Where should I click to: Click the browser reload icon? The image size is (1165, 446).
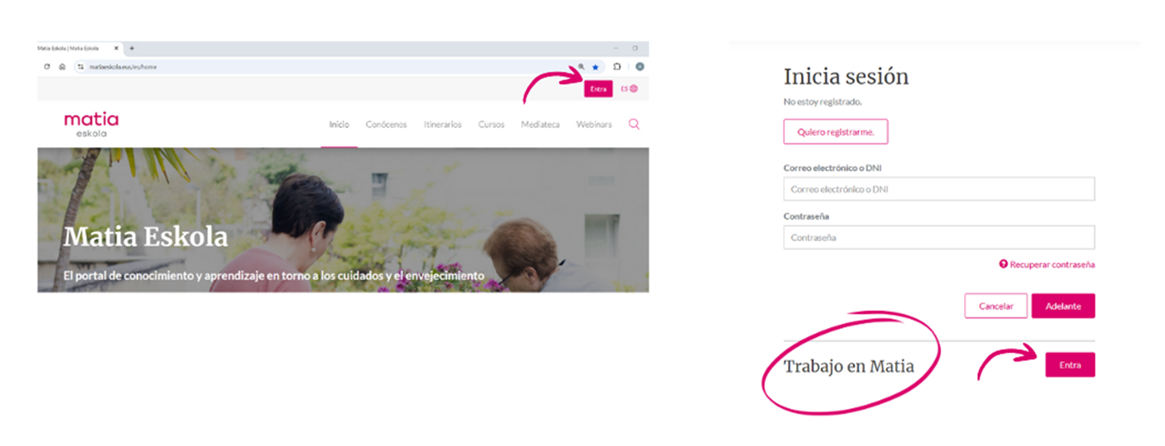(x=47, y=66)
